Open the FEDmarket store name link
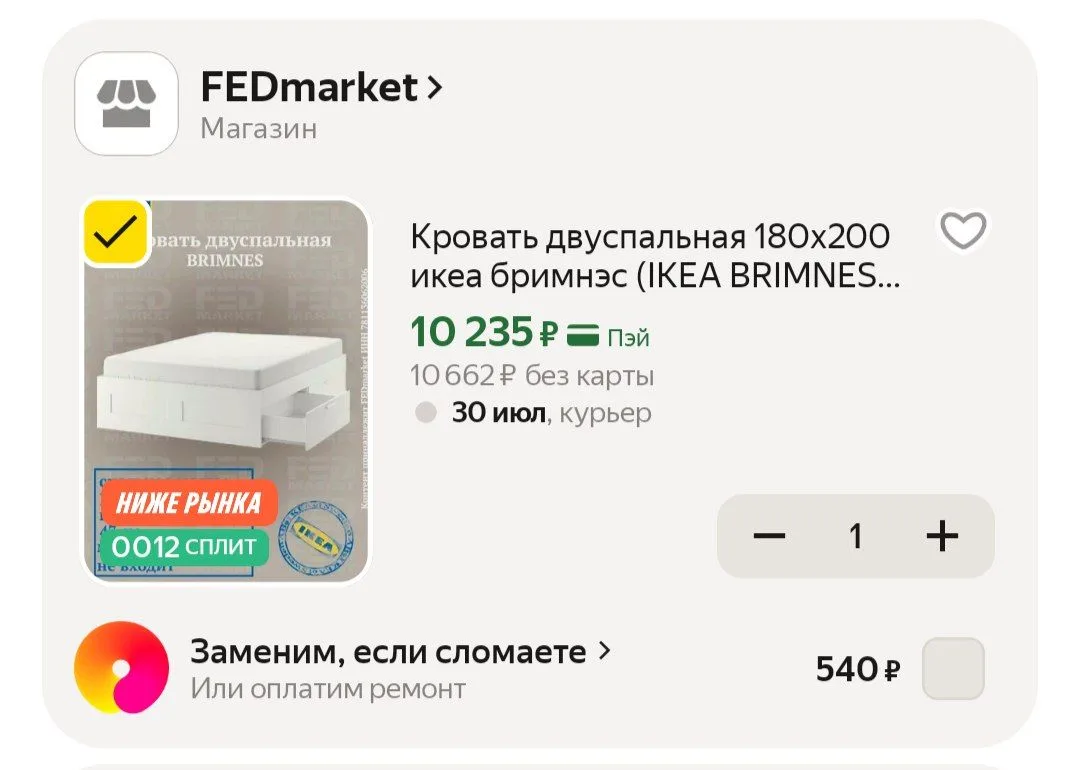The width and height of the screenshot is (1080, 770). point(309,87)
